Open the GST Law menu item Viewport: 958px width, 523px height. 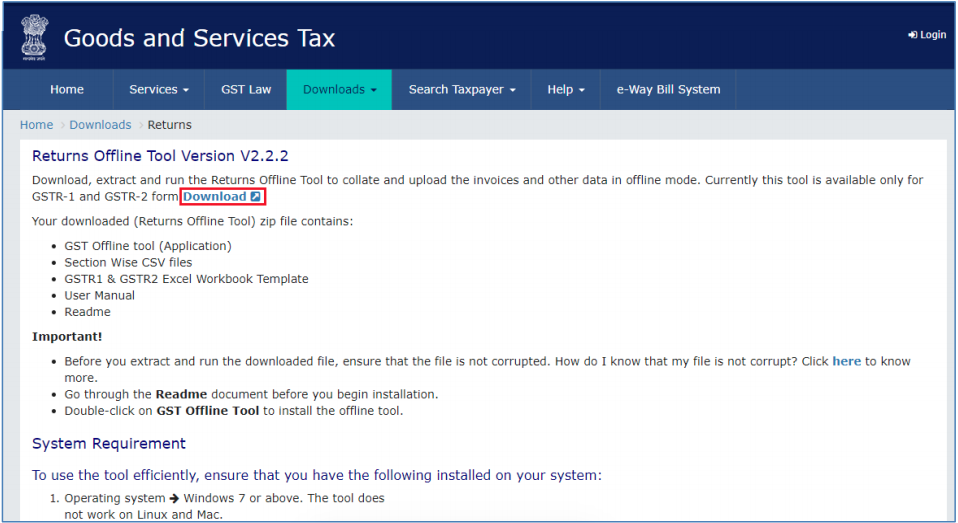tap(246, 89)
